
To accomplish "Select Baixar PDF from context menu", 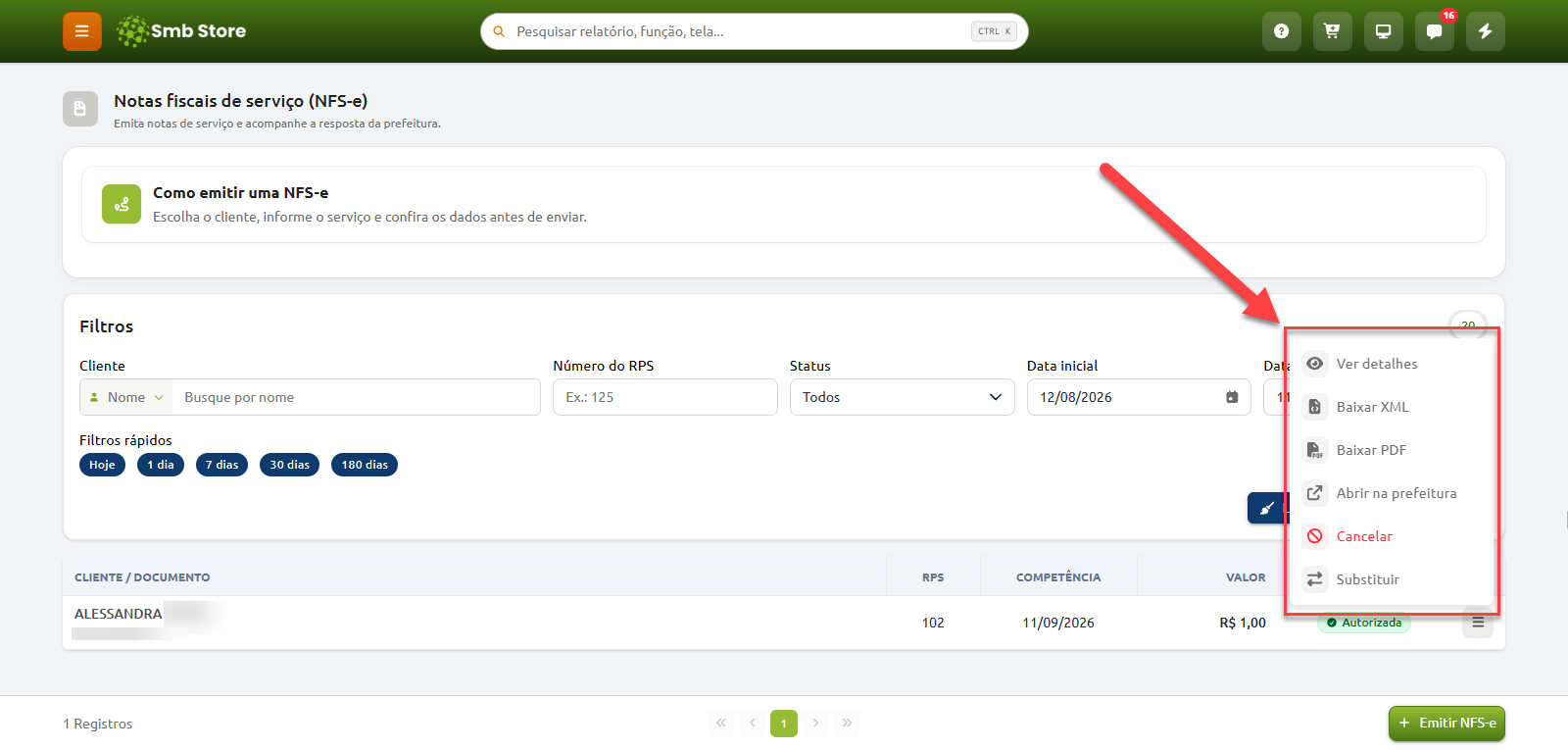I will [x=1392, y=450].
